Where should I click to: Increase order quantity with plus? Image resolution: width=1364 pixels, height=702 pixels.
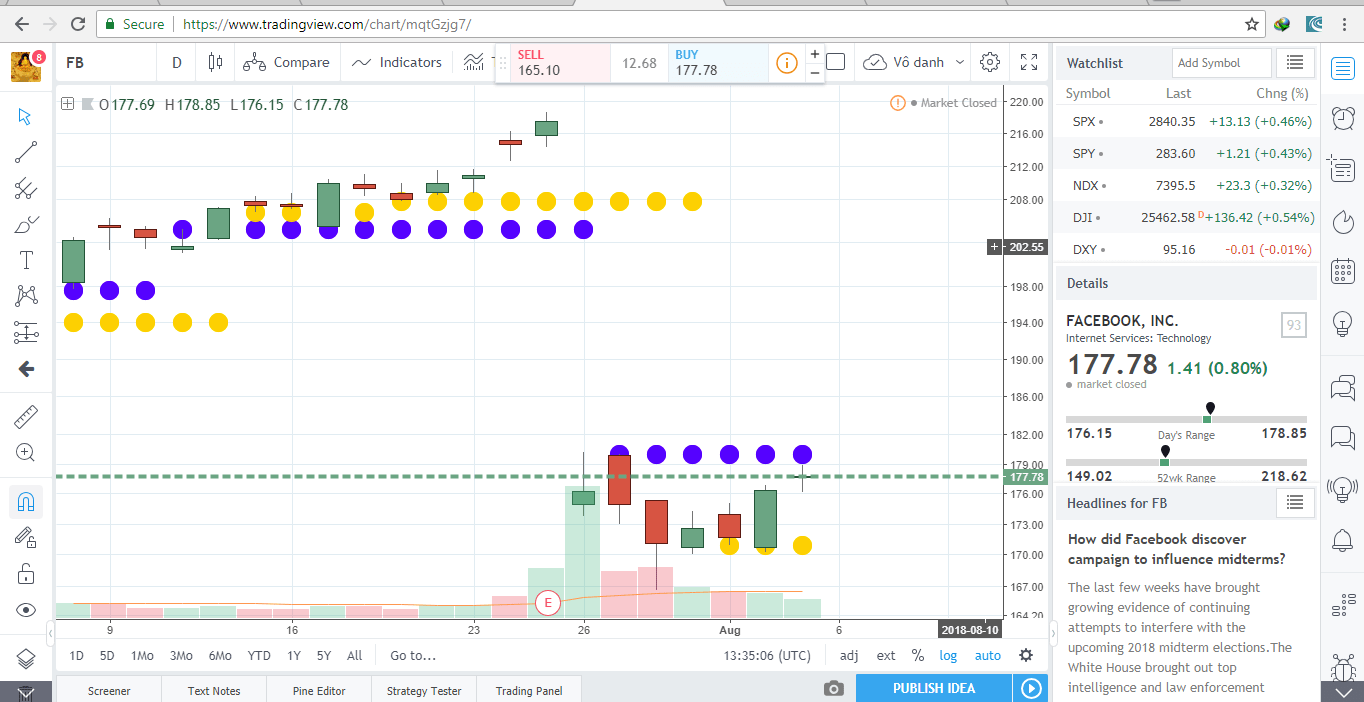[x=815, y=55]
